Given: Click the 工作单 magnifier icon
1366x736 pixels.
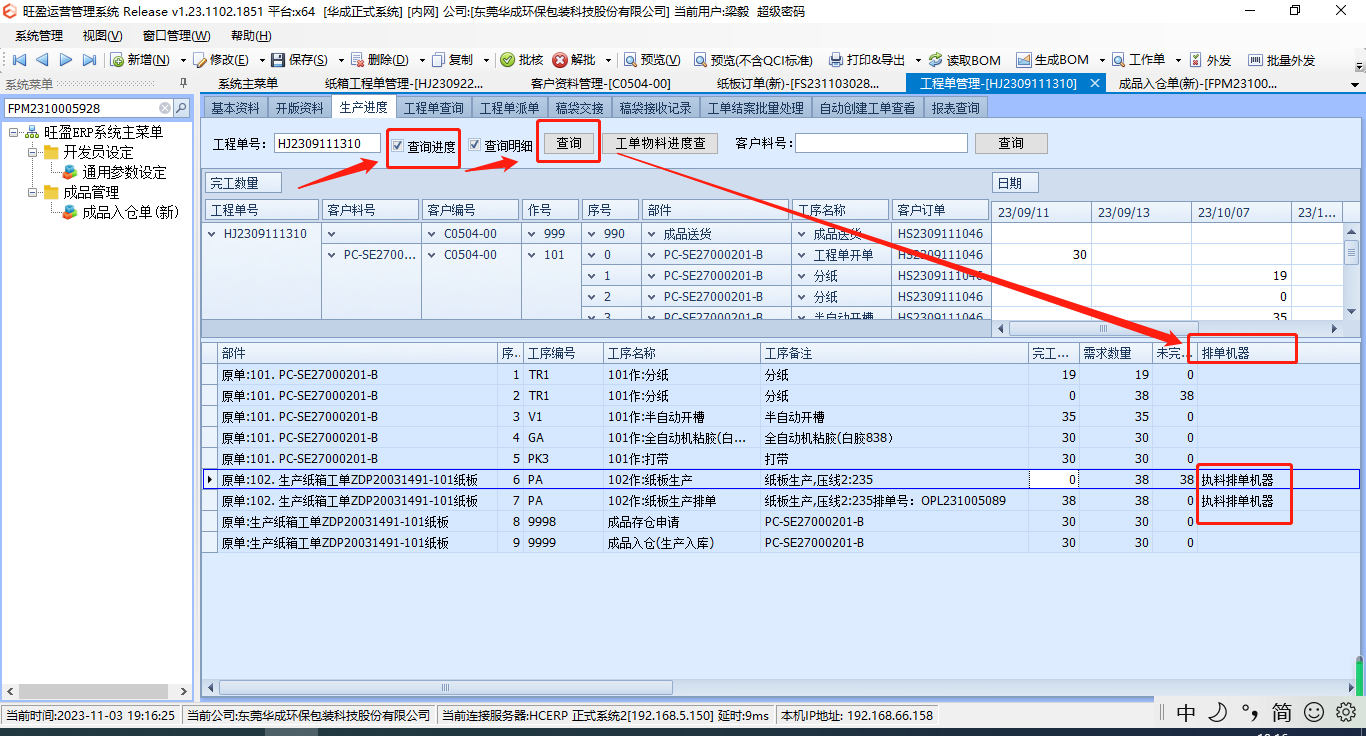Looking at the screenshot, I should (x=1119, y=60).
